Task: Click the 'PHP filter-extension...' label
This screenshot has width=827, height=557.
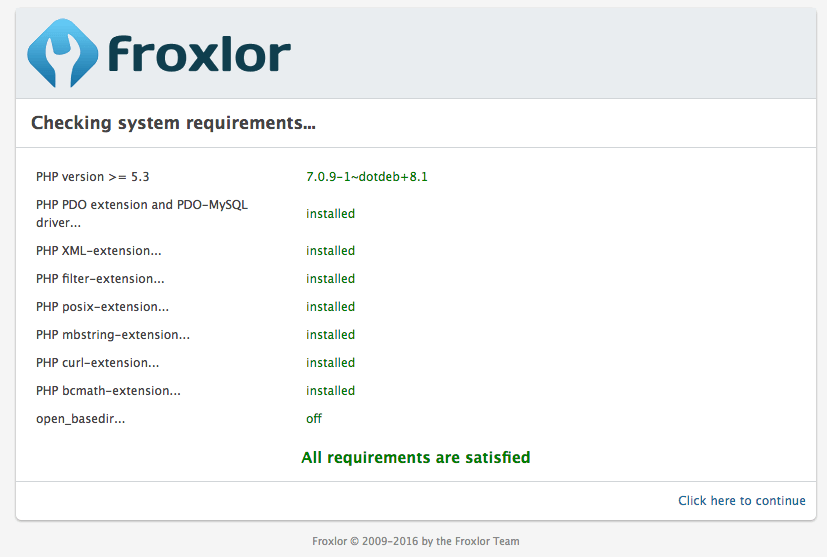Action: pos(100,279)
